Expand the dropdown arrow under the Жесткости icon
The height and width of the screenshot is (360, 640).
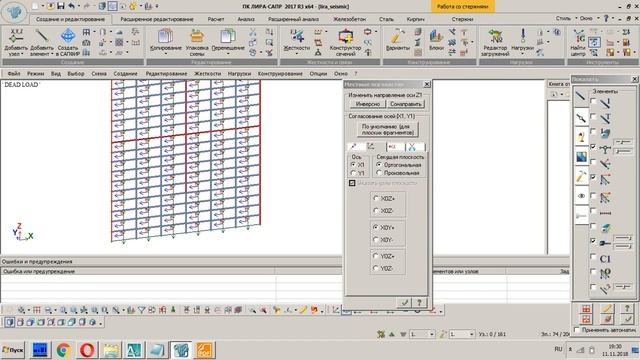297,54
